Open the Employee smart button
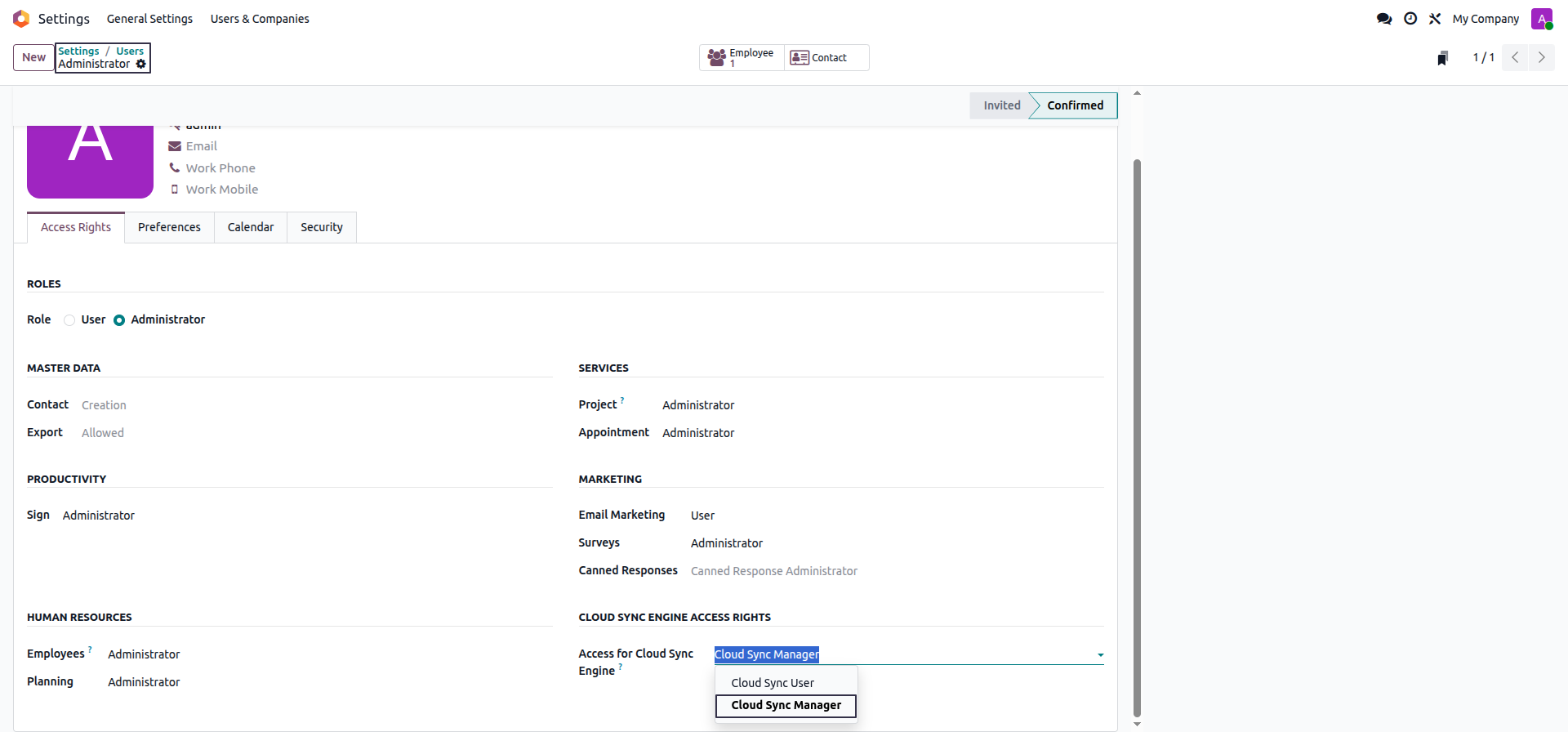This screenshot has height=732, width=1568. click(742, 57)
